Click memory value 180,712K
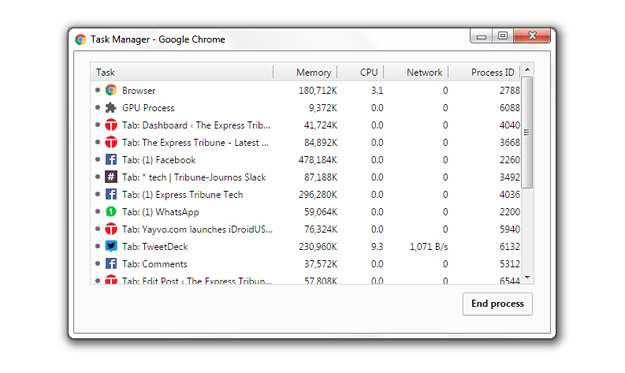625x373 pixels. click(318, 91)
